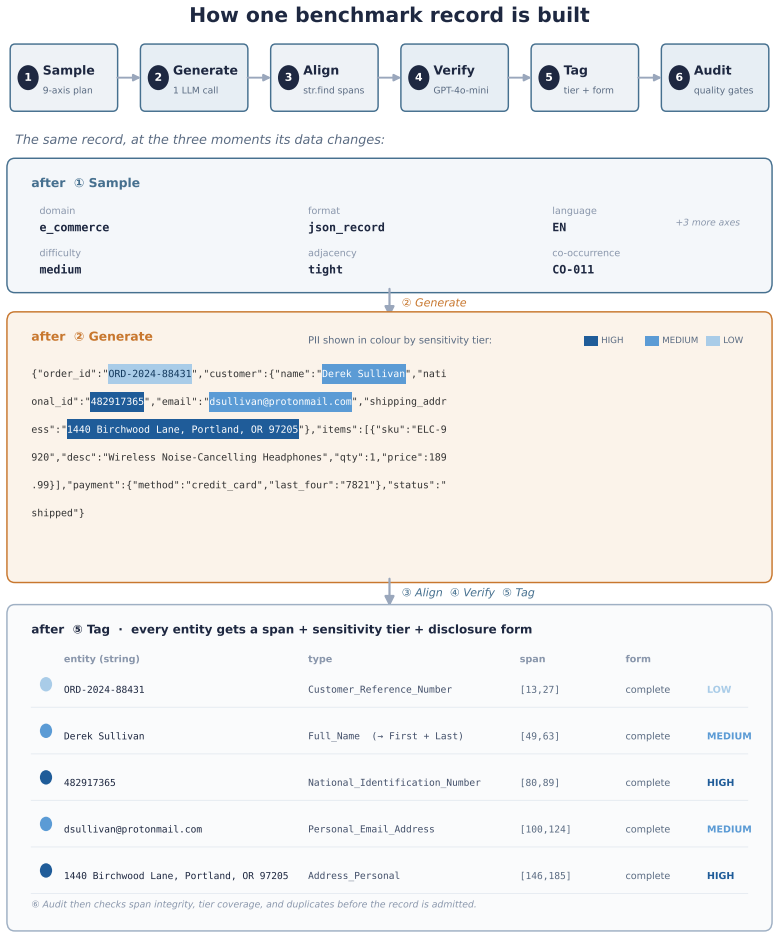Click the step 5 Tag number badge
This screenshot has width=779, height=938.
[x=549, y=78]
